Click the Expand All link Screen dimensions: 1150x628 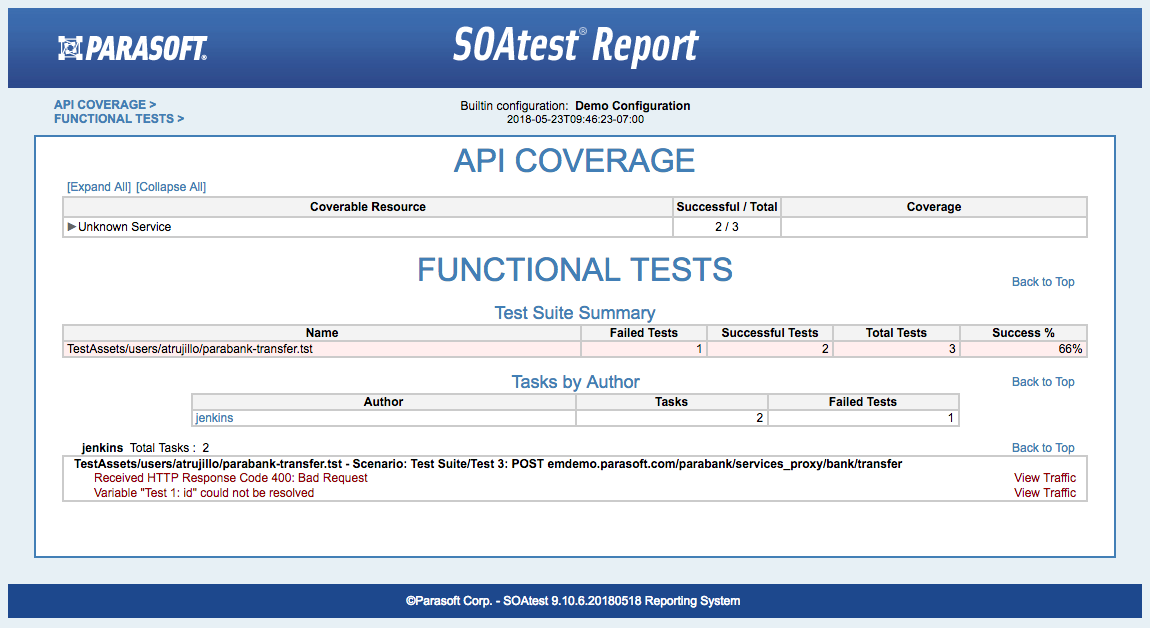tap(99, 187)
